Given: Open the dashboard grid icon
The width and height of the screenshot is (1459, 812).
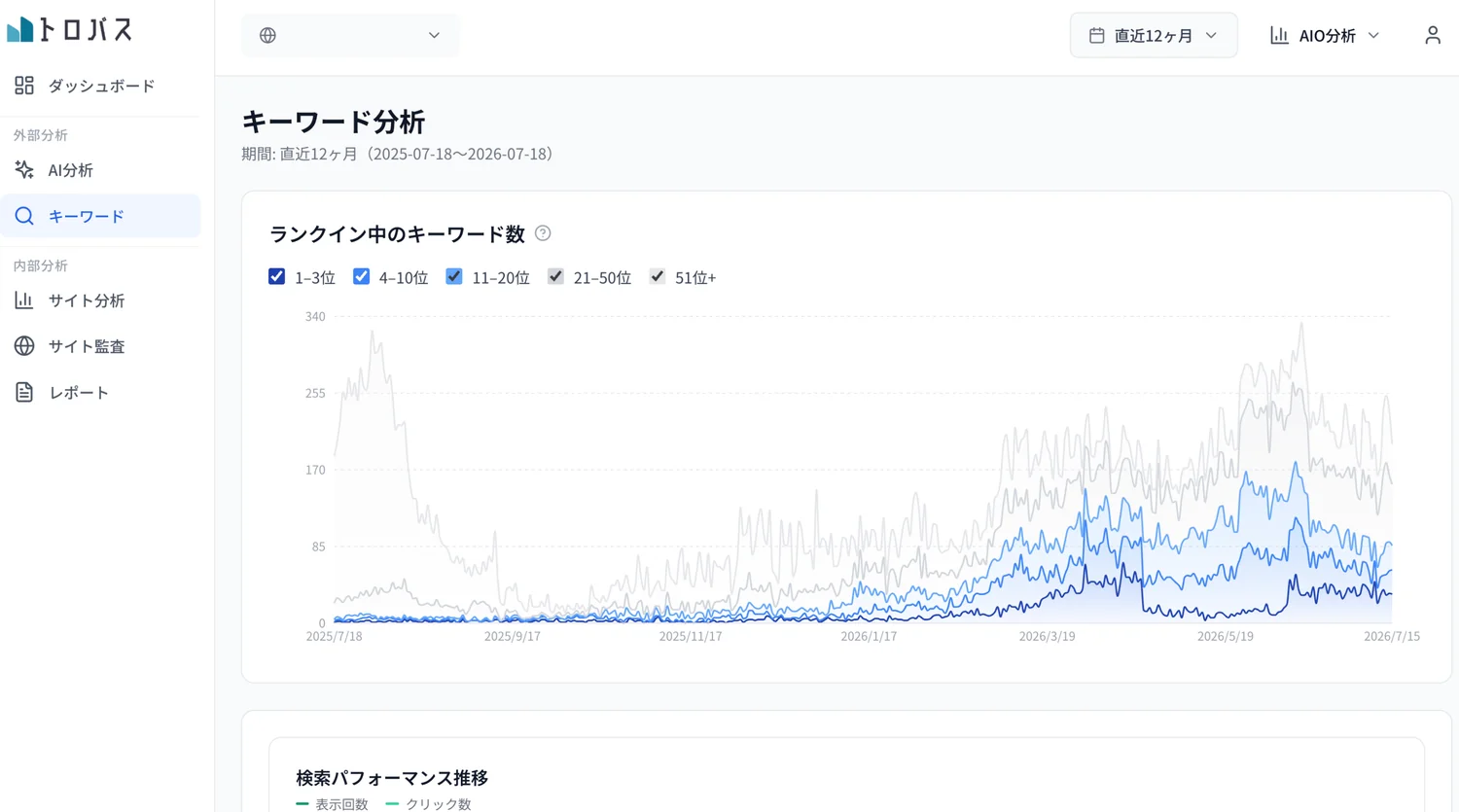Looking at the screenshot, I should pos(24,86).
